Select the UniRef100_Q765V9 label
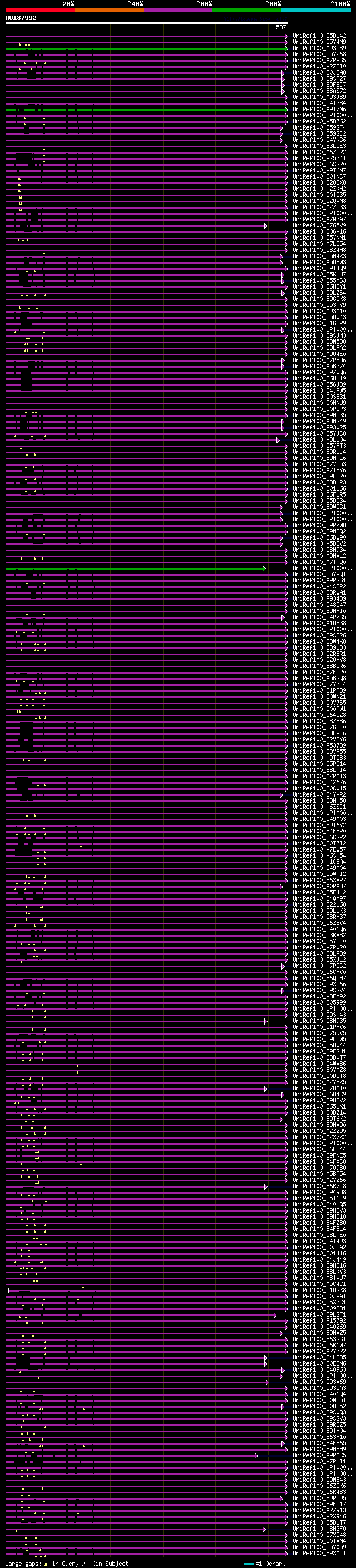This screenshot has width=356, height=1568. (x=319, y=226)
